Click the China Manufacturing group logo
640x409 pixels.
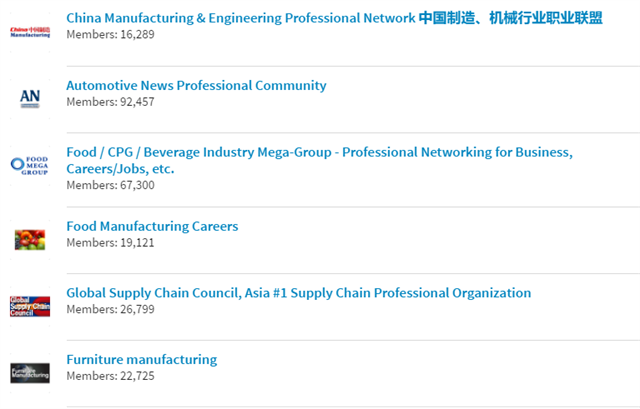point(30,32)
